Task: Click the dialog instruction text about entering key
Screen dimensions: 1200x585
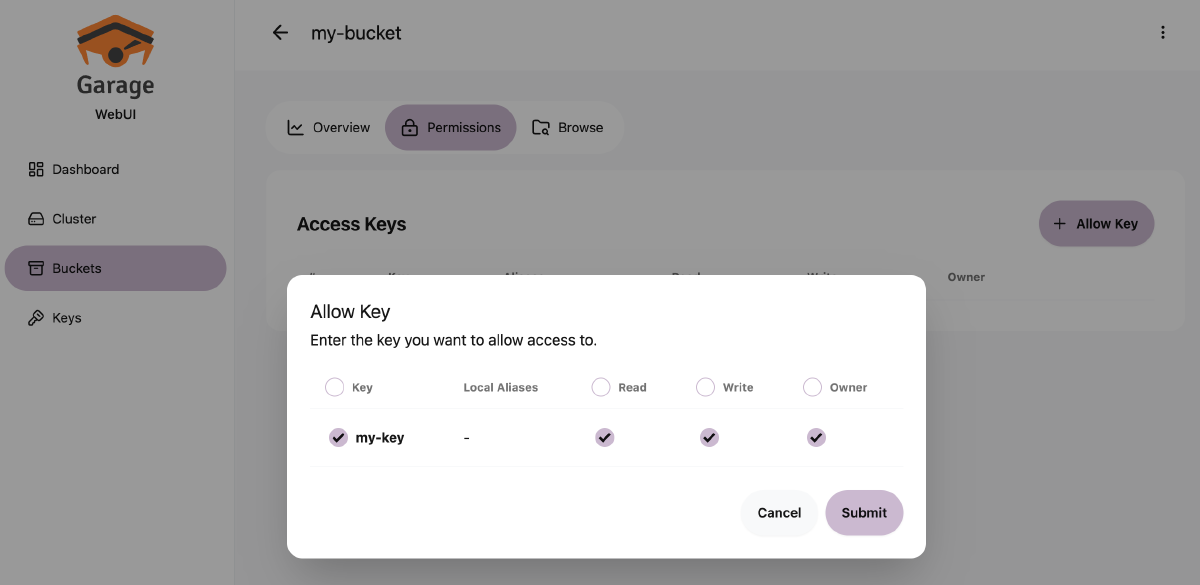Action: coord(453,341)
